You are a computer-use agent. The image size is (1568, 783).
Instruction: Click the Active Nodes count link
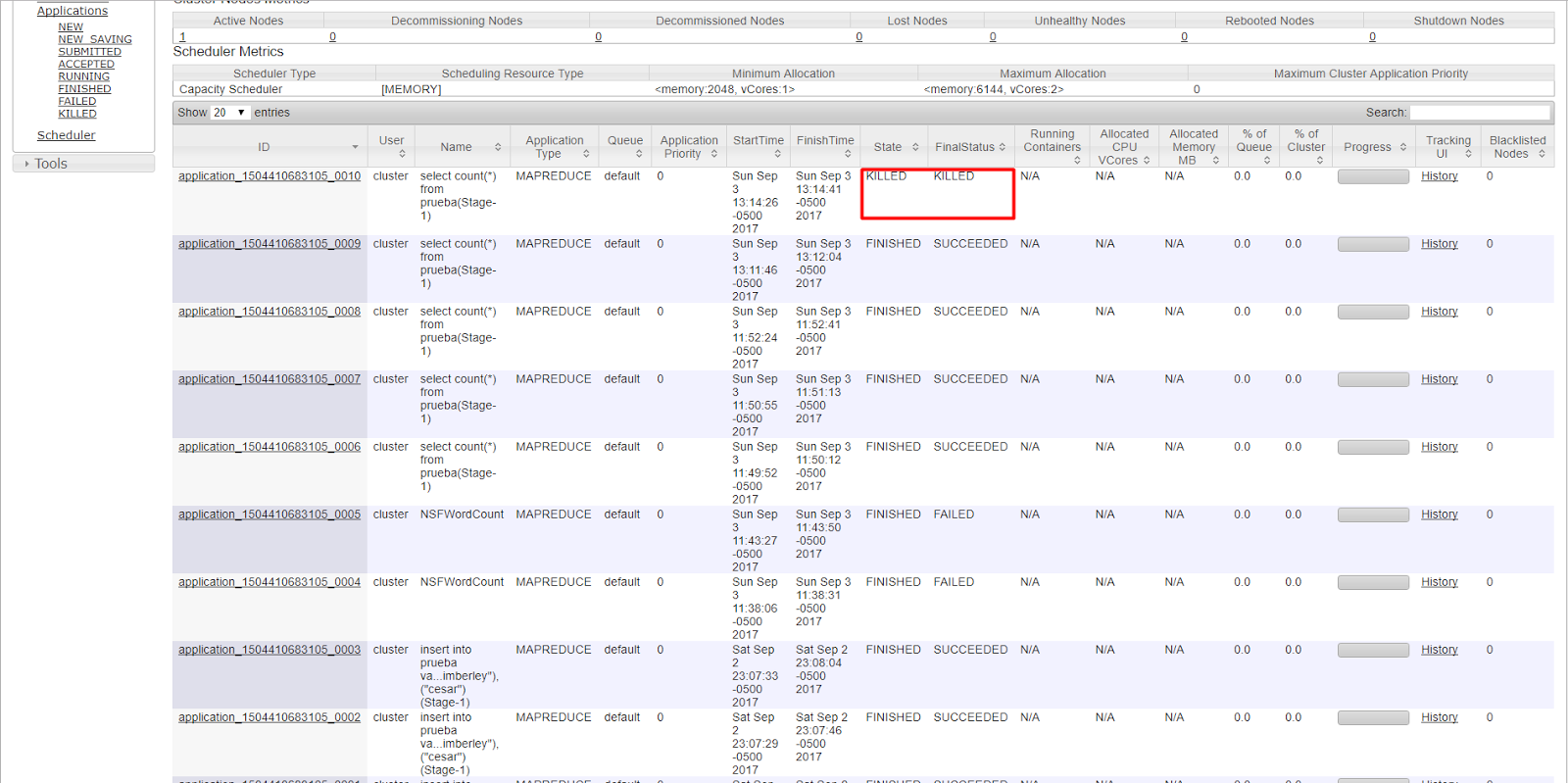coord(182,37)
